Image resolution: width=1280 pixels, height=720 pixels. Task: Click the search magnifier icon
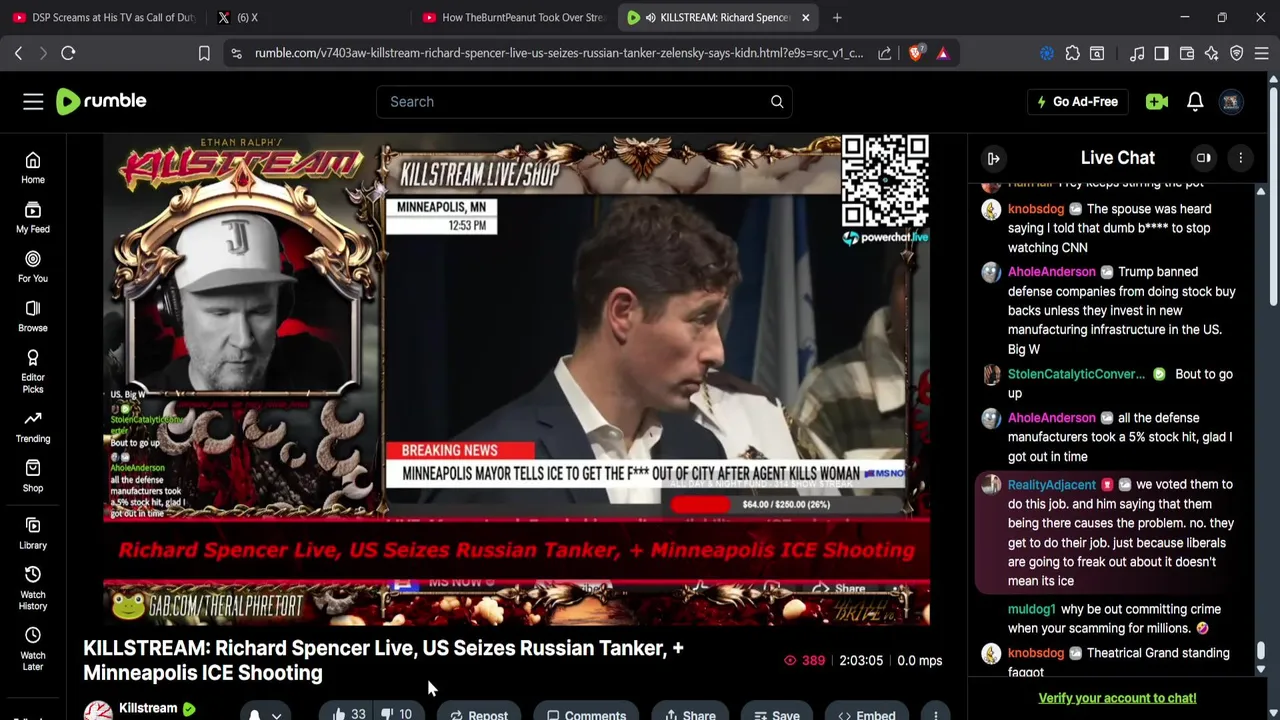777,101
